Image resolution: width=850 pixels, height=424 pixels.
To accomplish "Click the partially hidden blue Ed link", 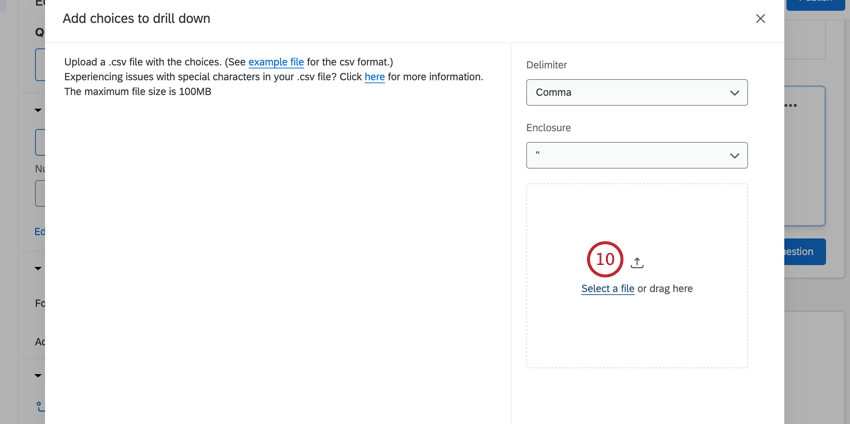I will click(40, 232).
